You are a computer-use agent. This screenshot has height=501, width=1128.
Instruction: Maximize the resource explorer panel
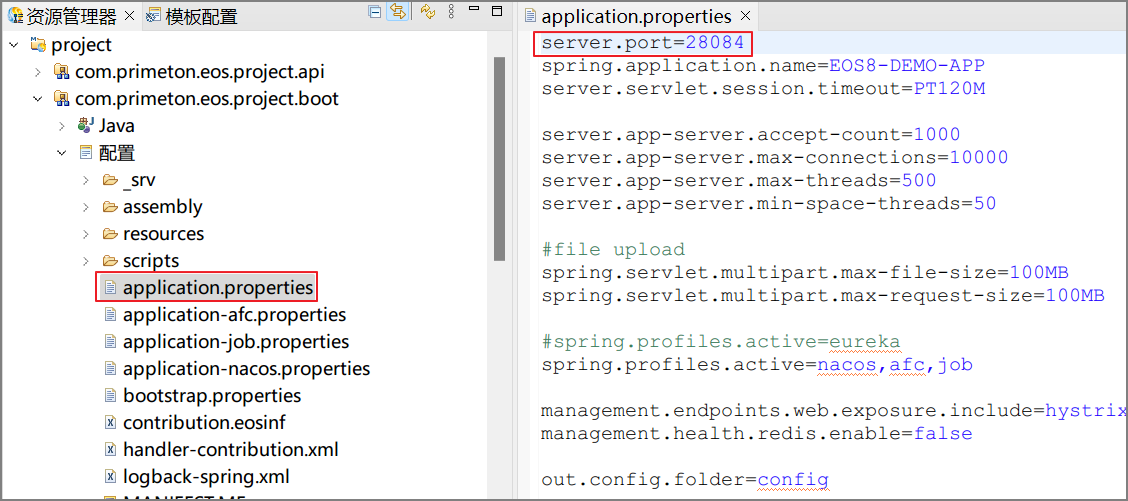tap(497, 11)
